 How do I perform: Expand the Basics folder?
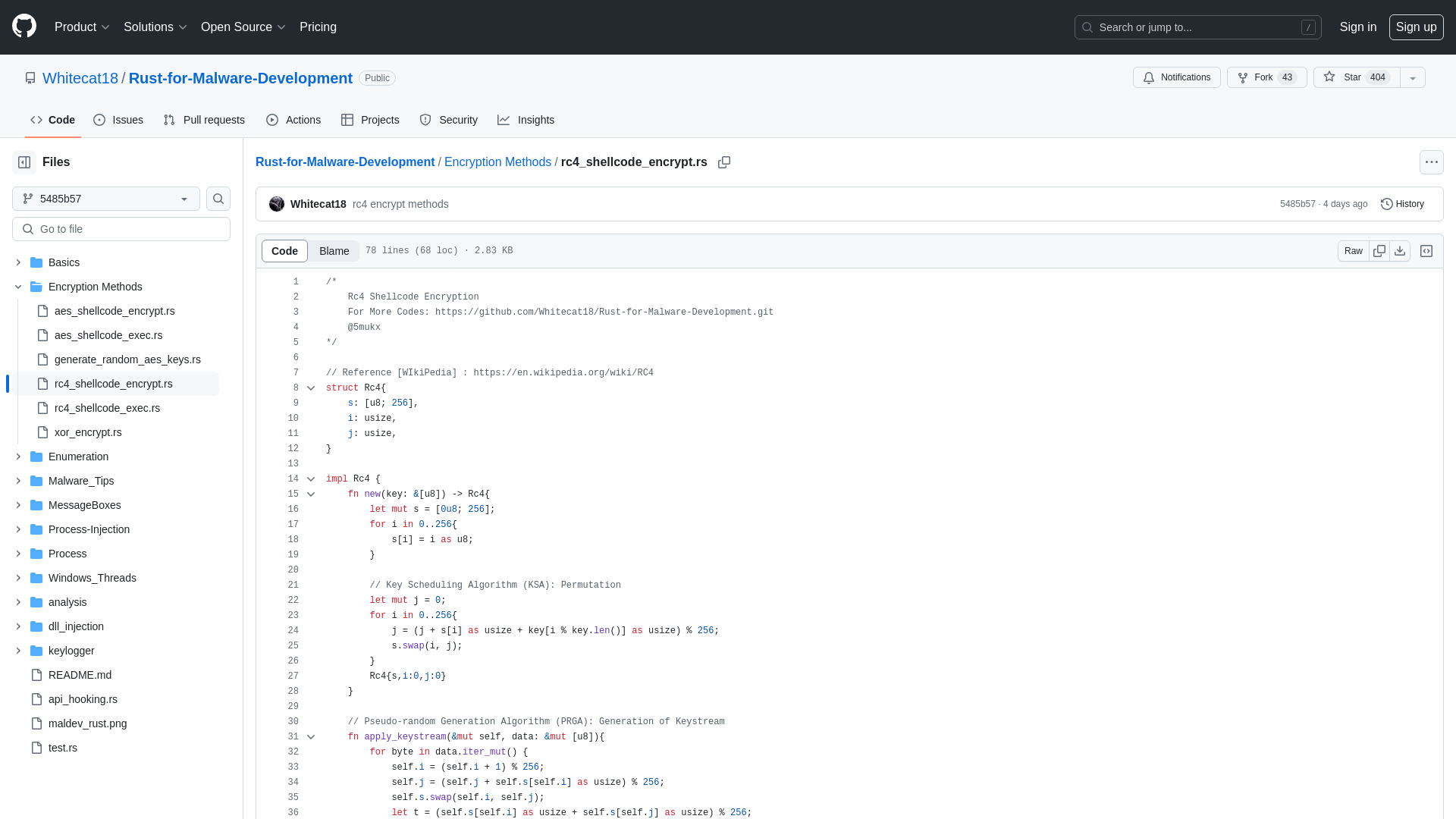click(x=18, y=262)
